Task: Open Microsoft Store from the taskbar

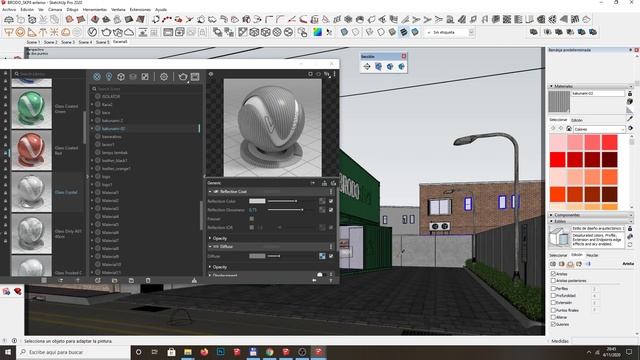Action: 171,352
